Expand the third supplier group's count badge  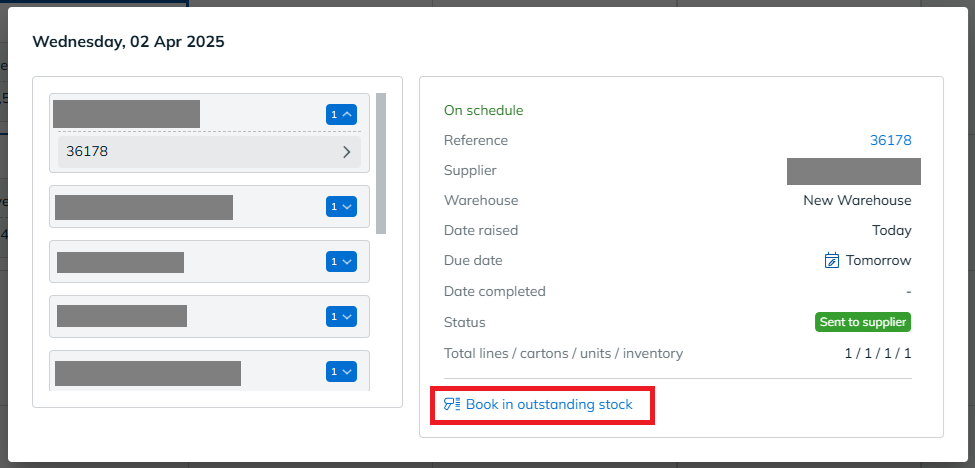(341, 262)
